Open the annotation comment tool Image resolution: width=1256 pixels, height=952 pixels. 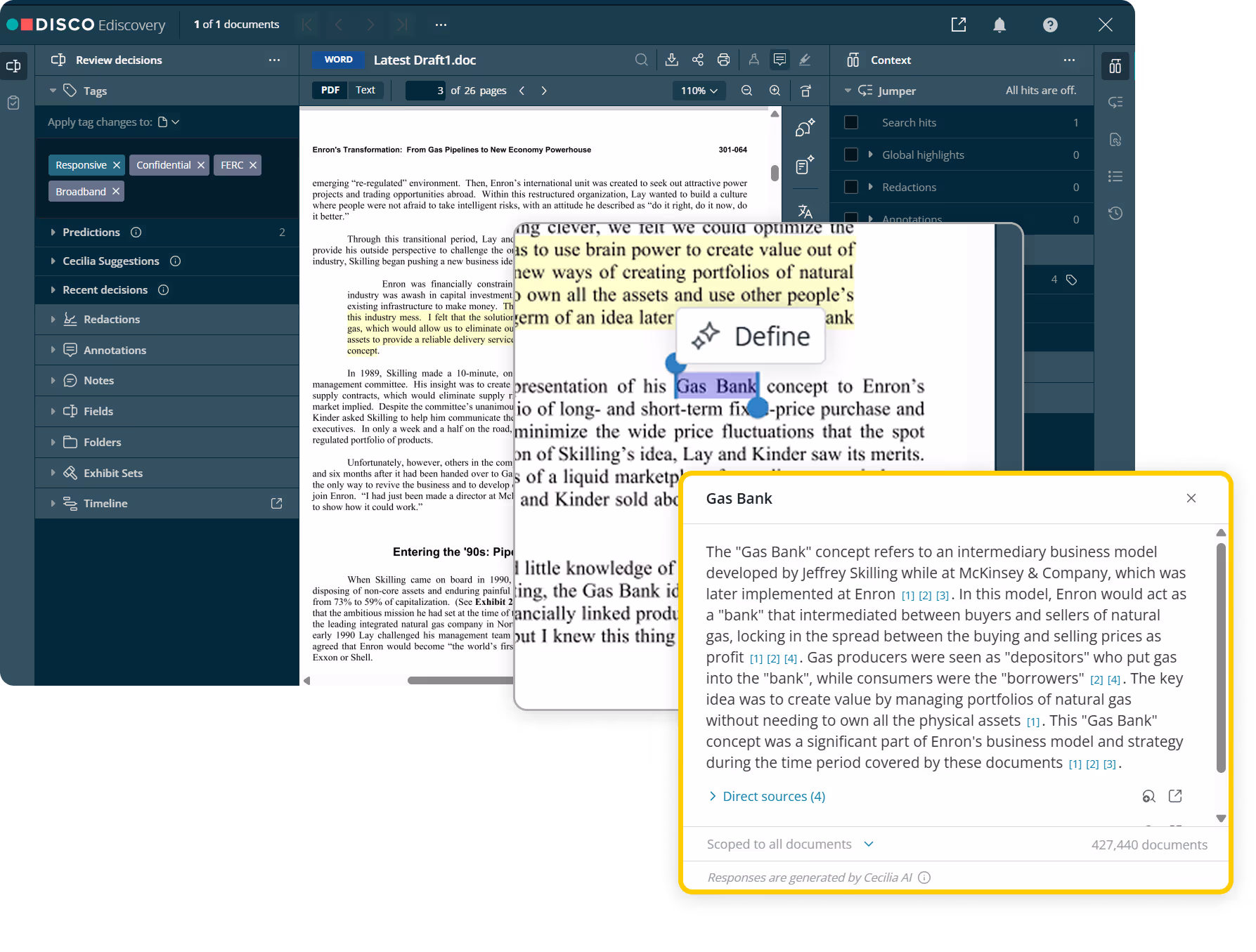click(x=779, y=60)
